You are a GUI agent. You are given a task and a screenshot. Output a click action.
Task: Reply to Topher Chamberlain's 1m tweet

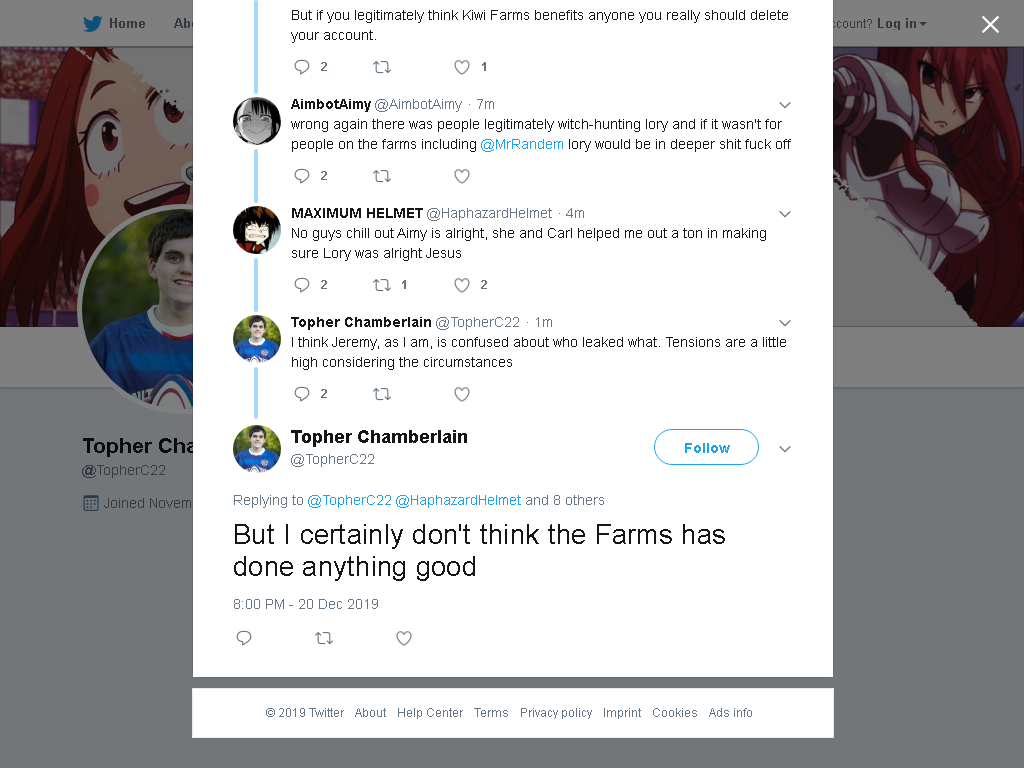point(302,394)
